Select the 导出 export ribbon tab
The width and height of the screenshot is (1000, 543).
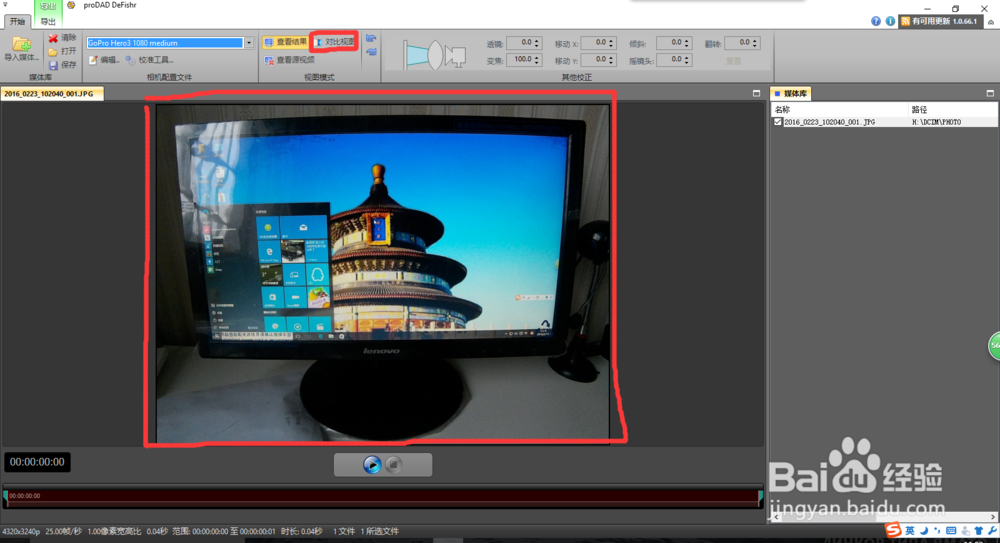pos(48,22)
